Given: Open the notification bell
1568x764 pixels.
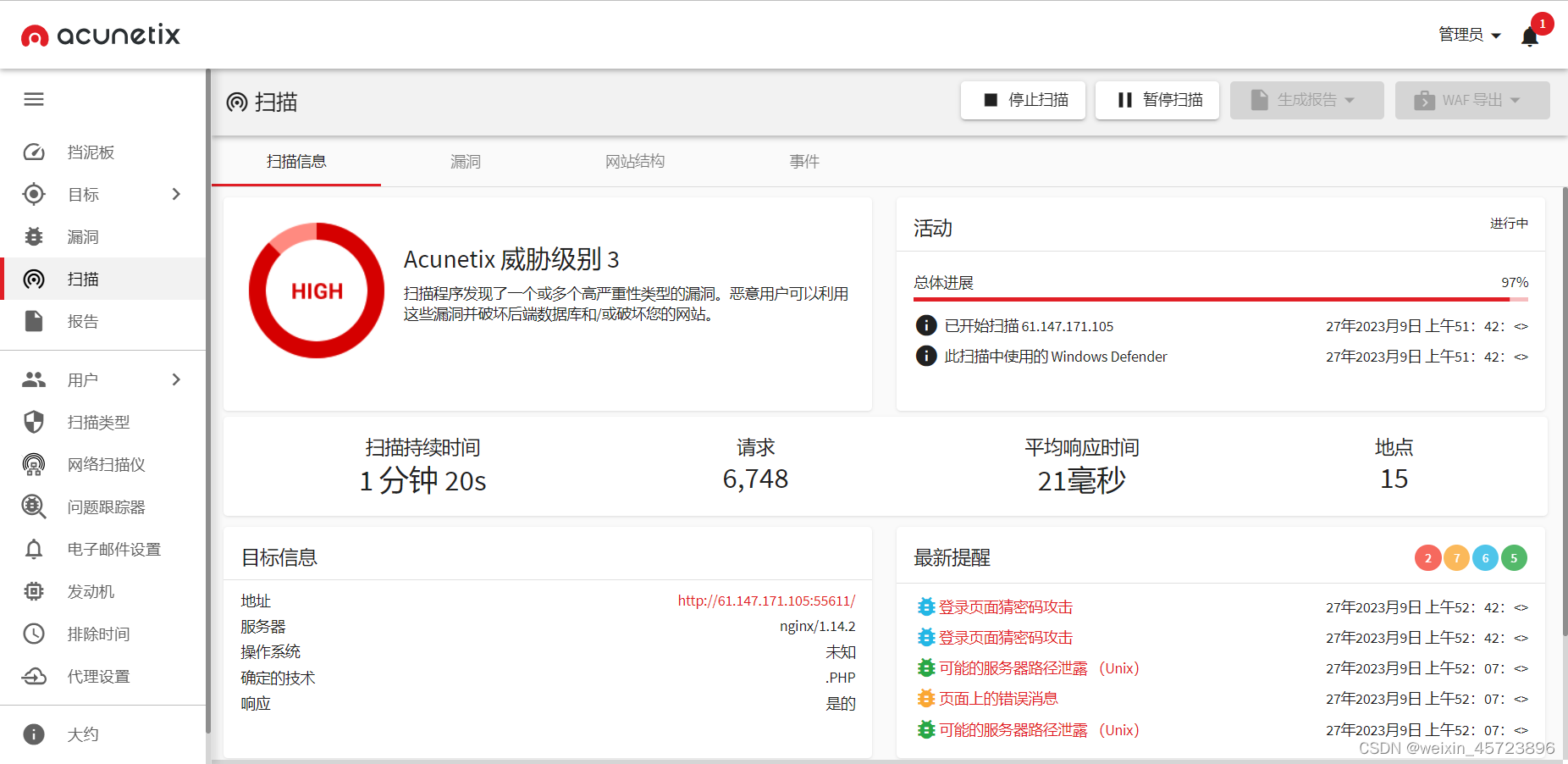Looking at the screenshot, I should pos(1529,36).
